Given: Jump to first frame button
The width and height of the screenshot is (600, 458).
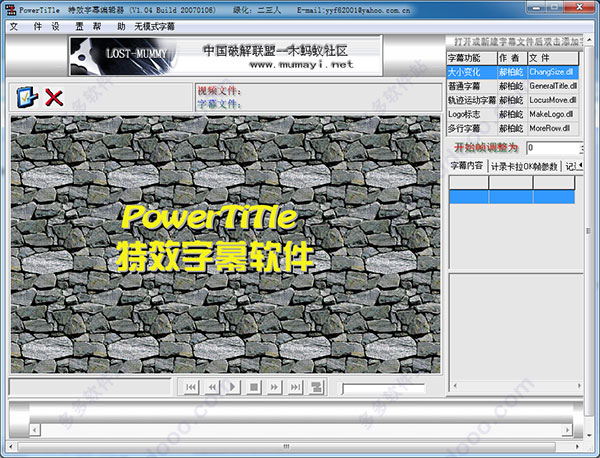Looking at the screenshot, I should tap(191, 387).
